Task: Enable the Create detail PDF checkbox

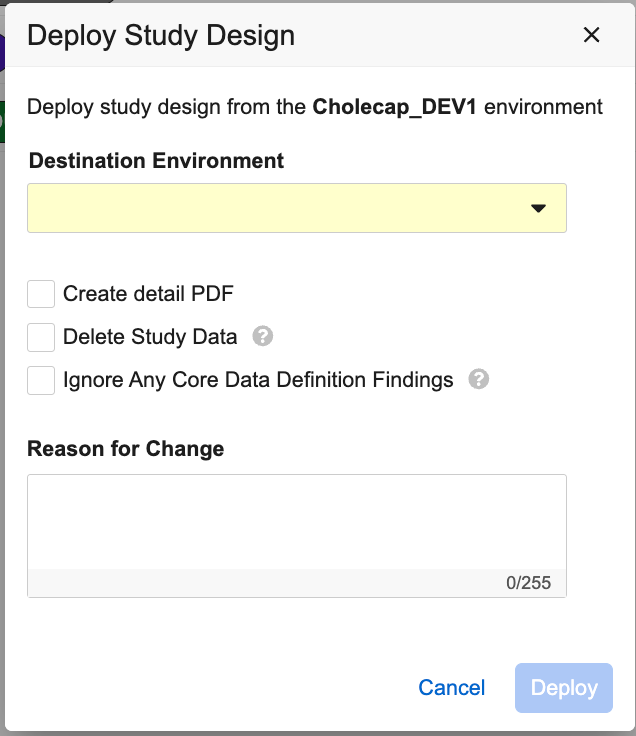Action: click(x=41, y=294)
